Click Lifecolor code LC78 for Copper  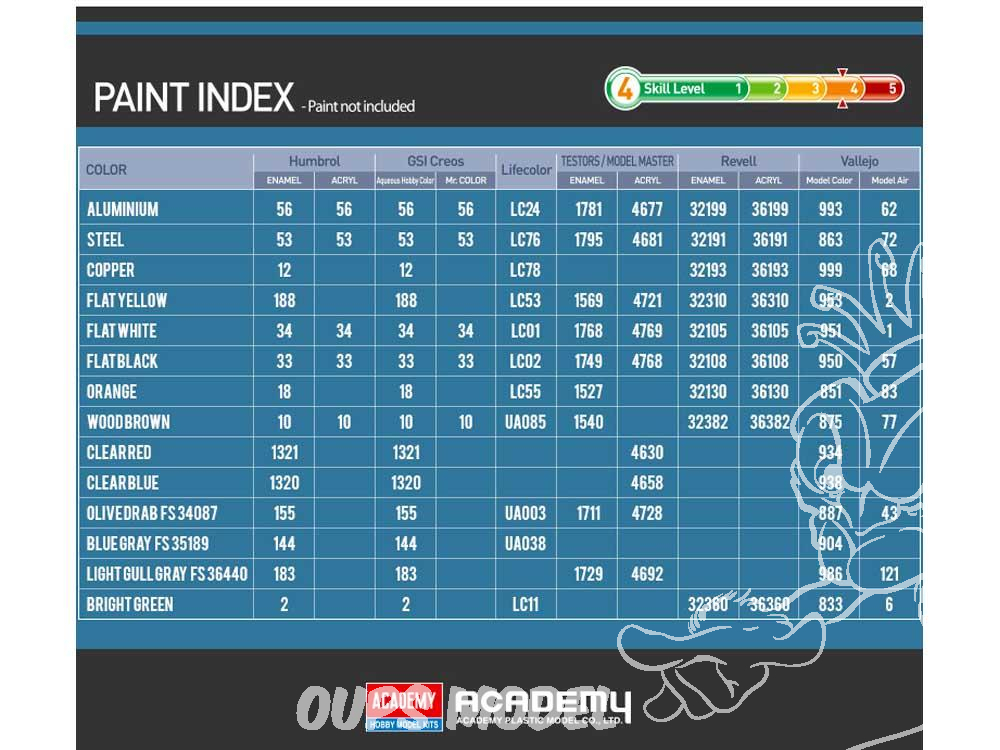(x=526, y=270)
